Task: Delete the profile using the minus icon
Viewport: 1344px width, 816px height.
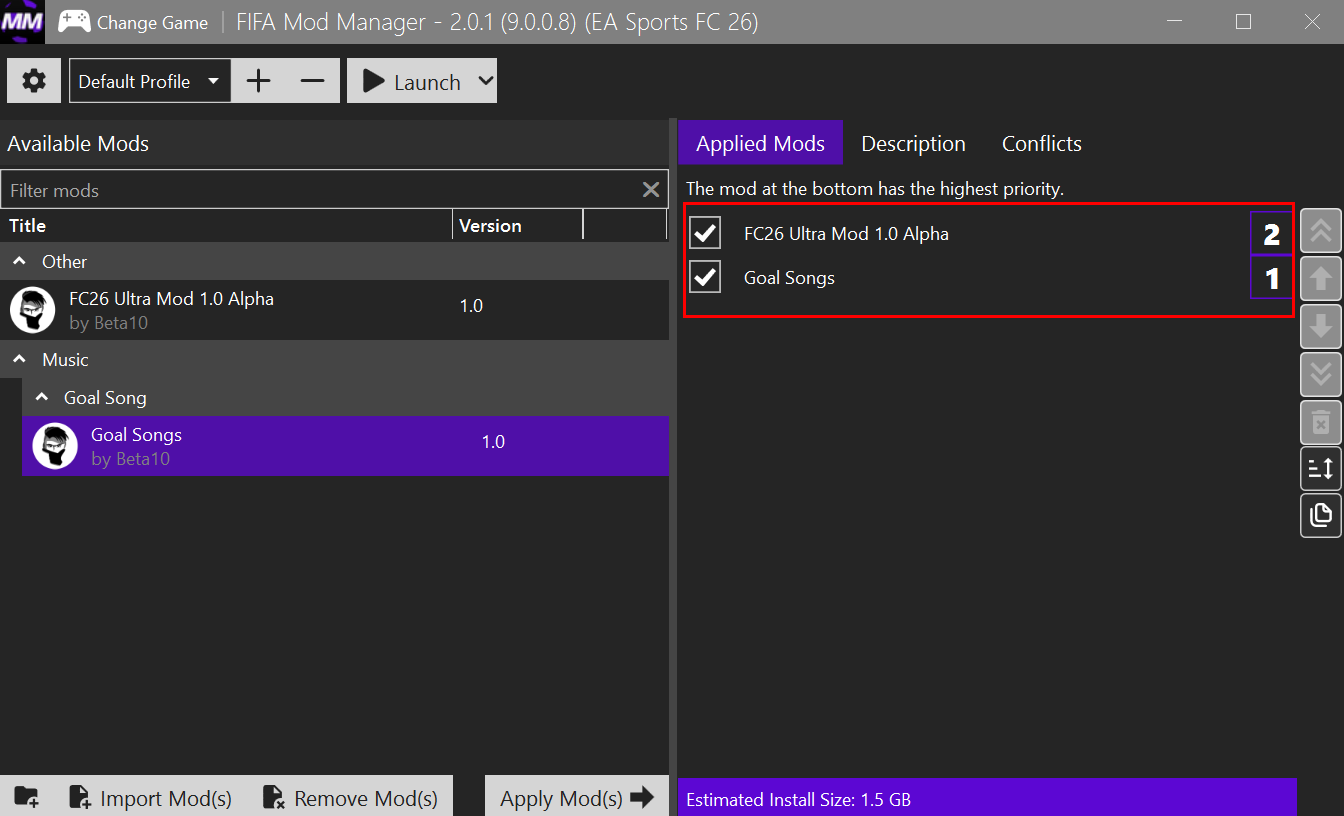Action: pos(313,81)
